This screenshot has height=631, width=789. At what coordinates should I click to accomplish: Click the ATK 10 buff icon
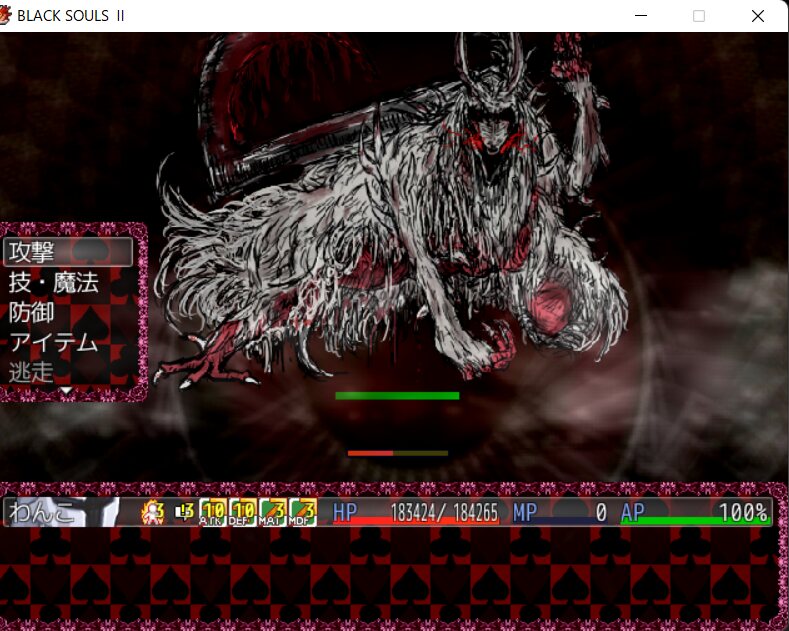tap(214, 512)
